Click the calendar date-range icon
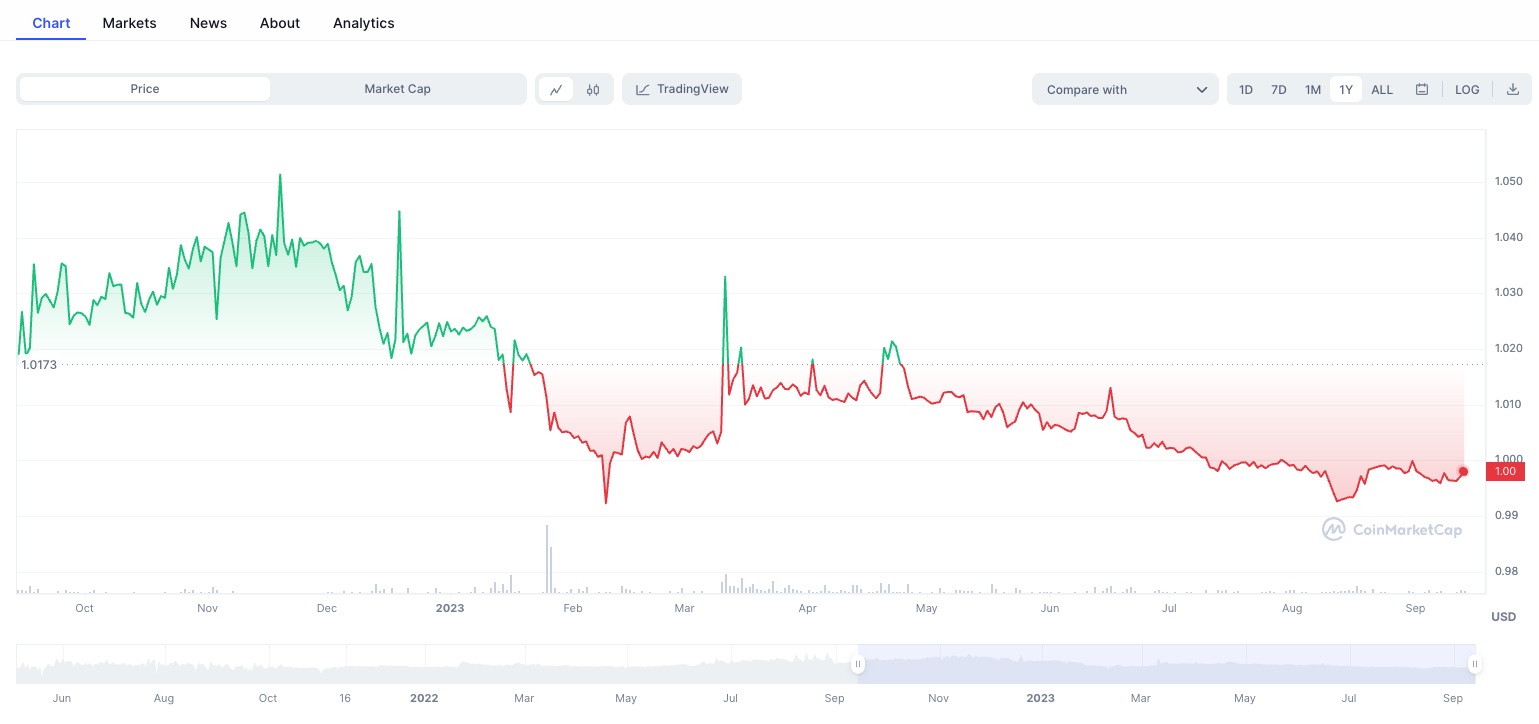 click(1421, 89)
